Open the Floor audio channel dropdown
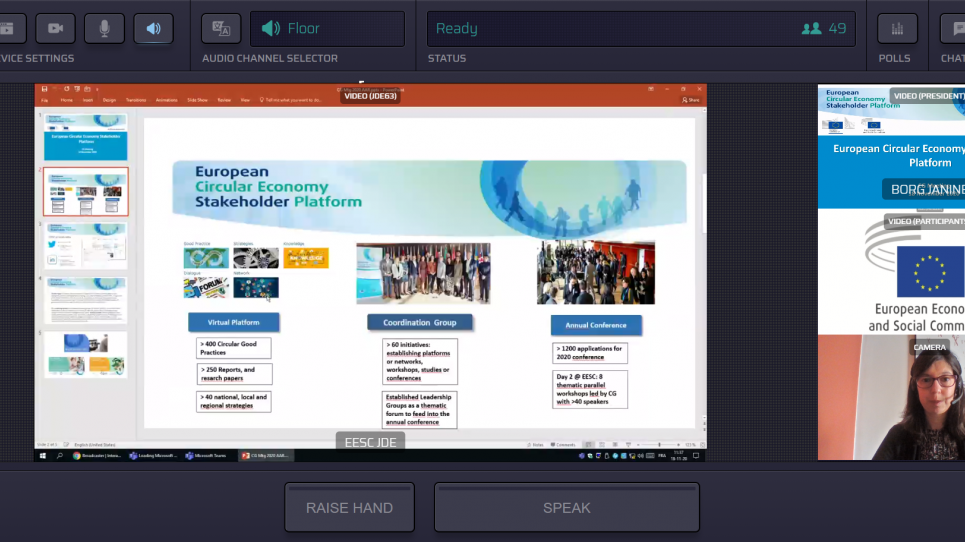The image size is (965, 542). coord(327,28)
